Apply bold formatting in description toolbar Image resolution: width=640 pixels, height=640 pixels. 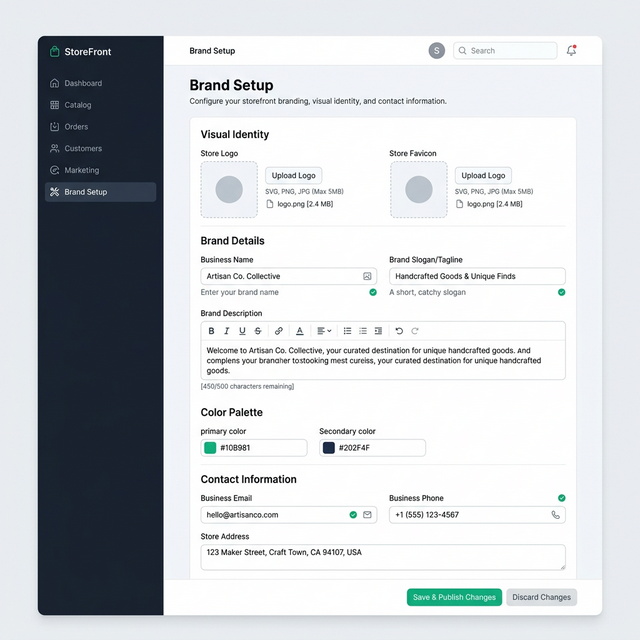[211, 331]
